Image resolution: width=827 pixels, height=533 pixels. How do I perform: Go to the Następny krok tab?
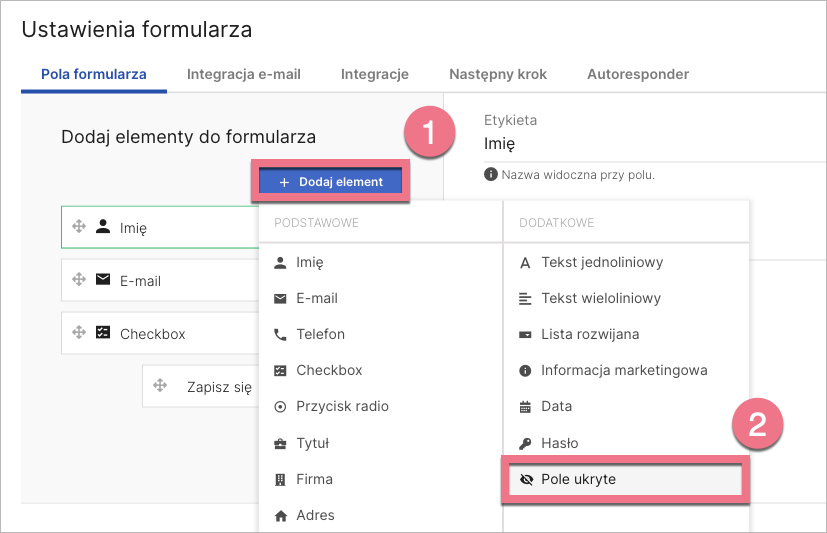click(498, 74)
